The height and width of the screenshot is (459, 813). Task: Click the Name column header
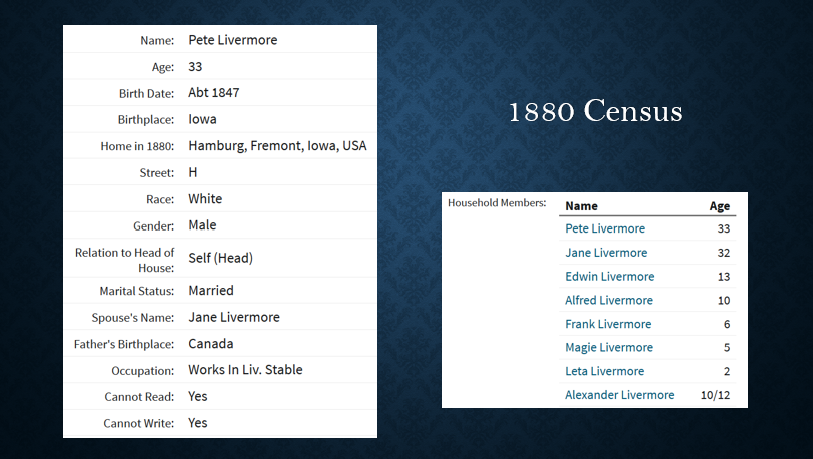point(581,206)
